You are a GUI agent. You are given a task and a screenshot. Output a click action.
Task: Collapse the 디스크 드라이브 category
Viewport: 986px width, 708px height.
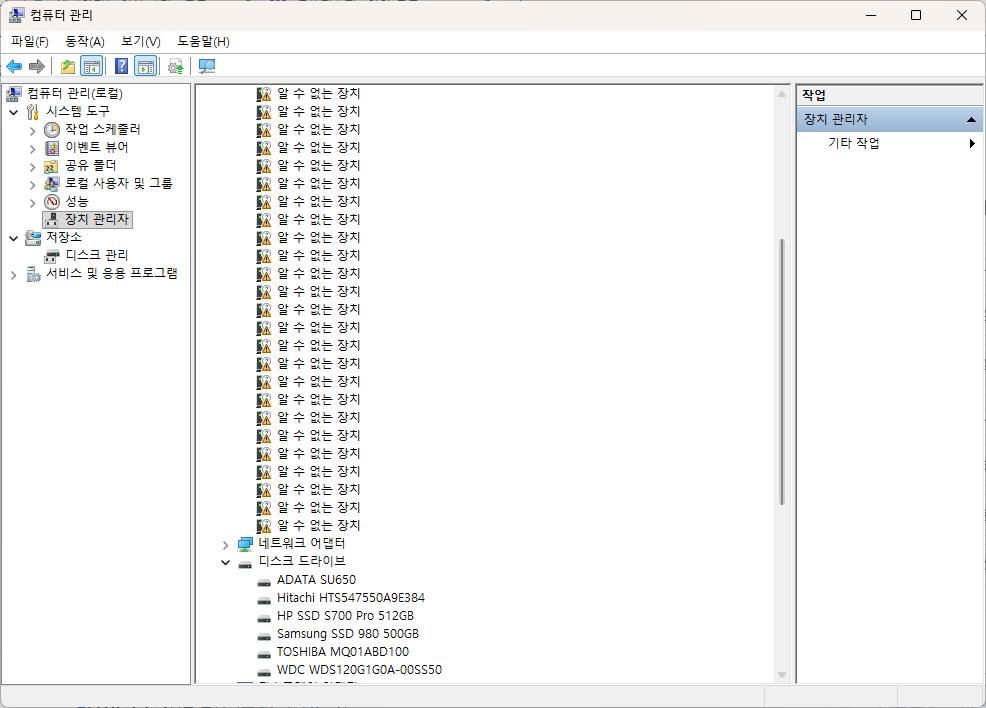tap(225, 562)
